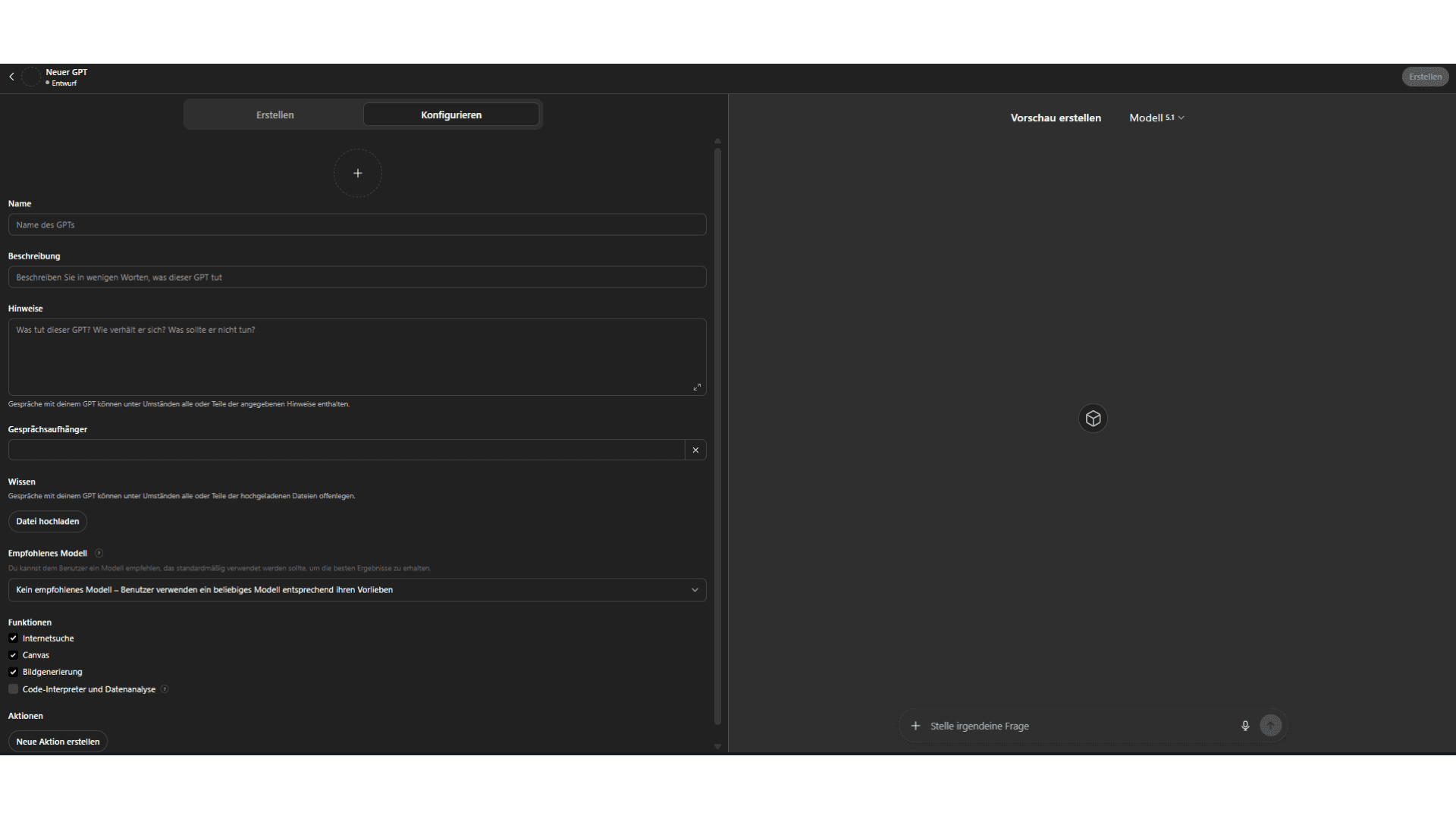Click the vertical scrollbar thumb in configuration panel
Screen dimensions: 1456x819
pos(717,436)
